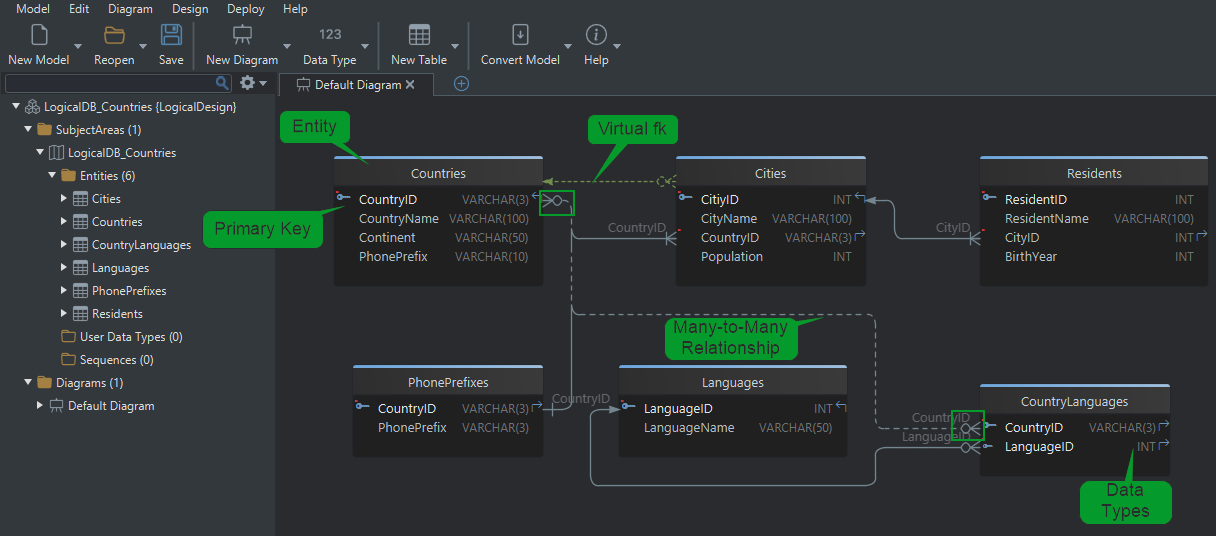Select Languages in the entity tree

pos(120,267)
